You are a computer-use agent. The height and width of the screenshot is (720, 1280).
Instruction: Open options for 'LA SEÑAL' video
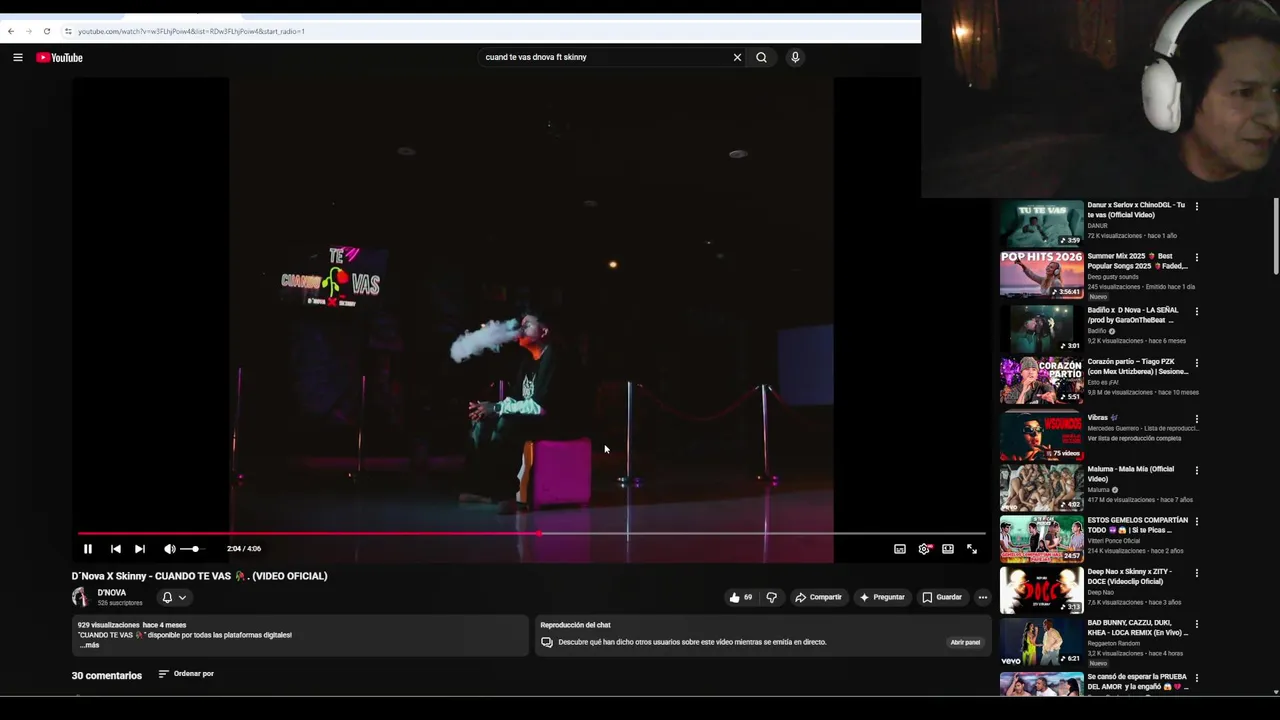pyautogui.click(x=1197, y=311)
